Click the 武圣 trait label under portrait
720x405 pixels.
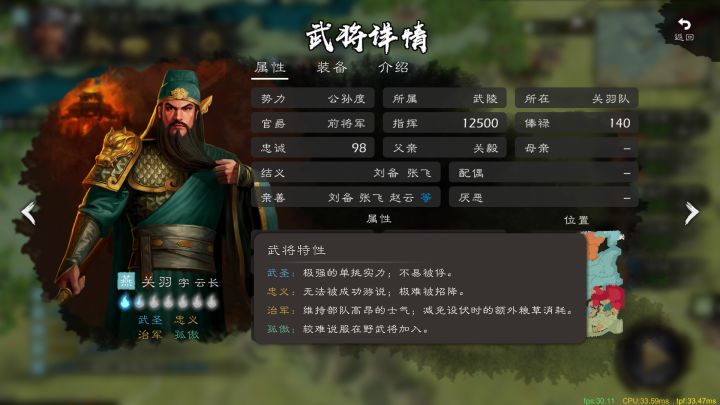(x=150, y=320)
